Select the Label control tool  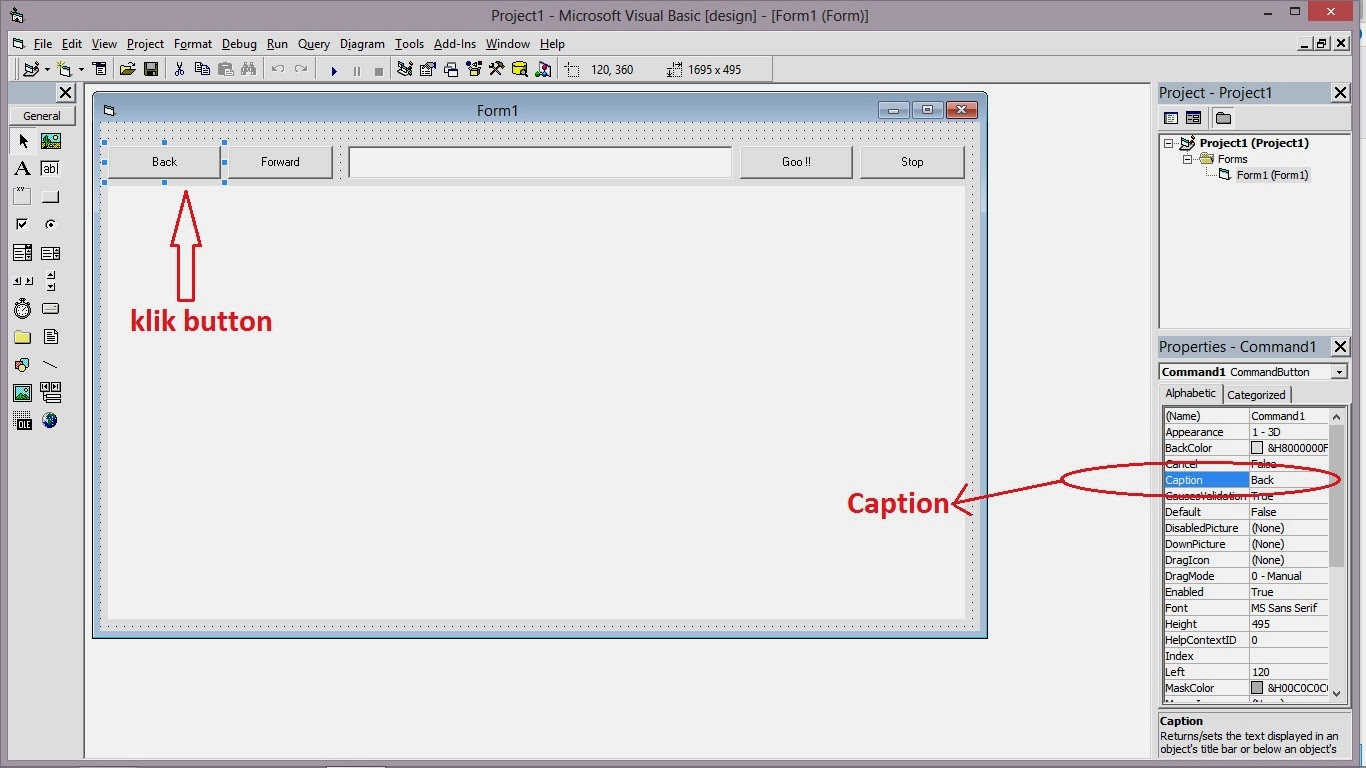23,169
